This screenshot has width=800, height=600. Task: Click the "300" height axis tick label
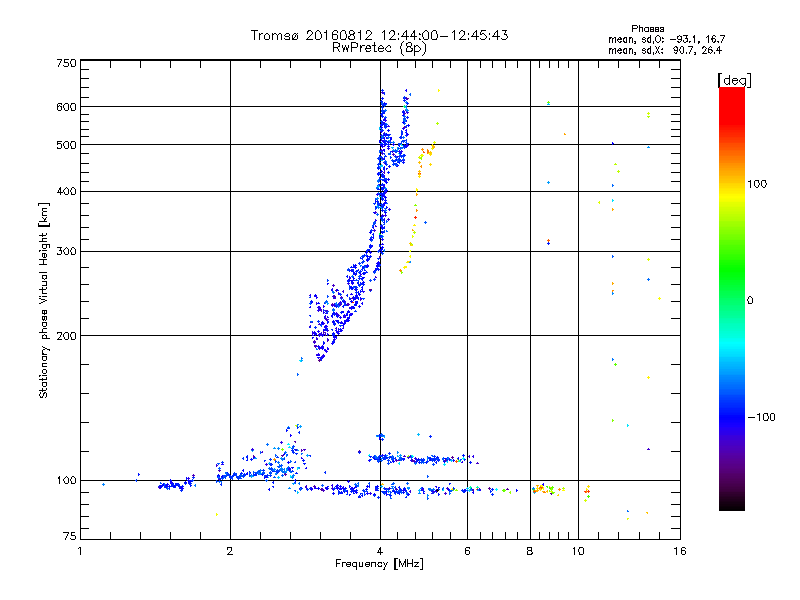66,252
